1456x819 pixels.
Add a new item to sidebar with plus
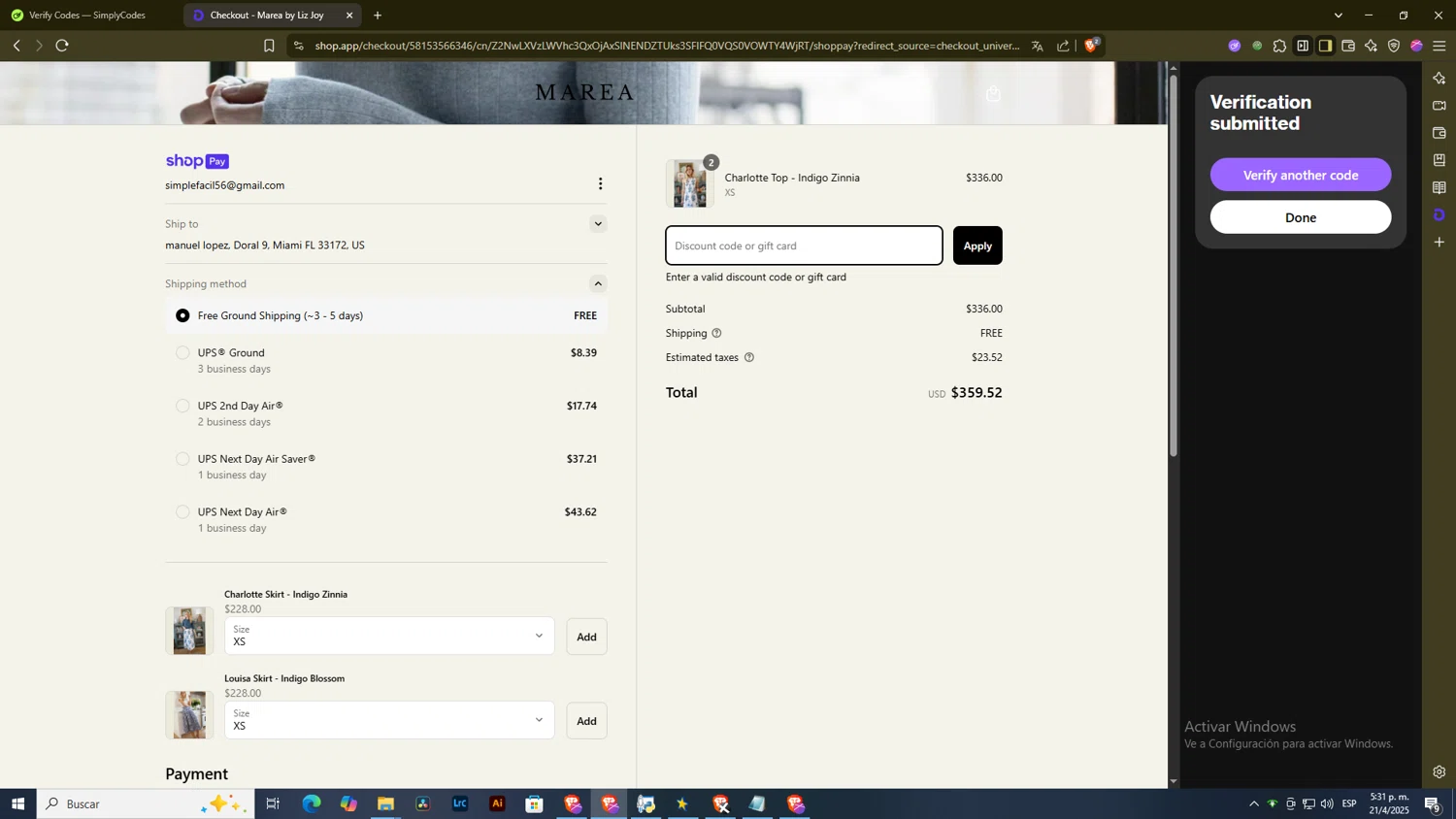tap(1439, 242)
